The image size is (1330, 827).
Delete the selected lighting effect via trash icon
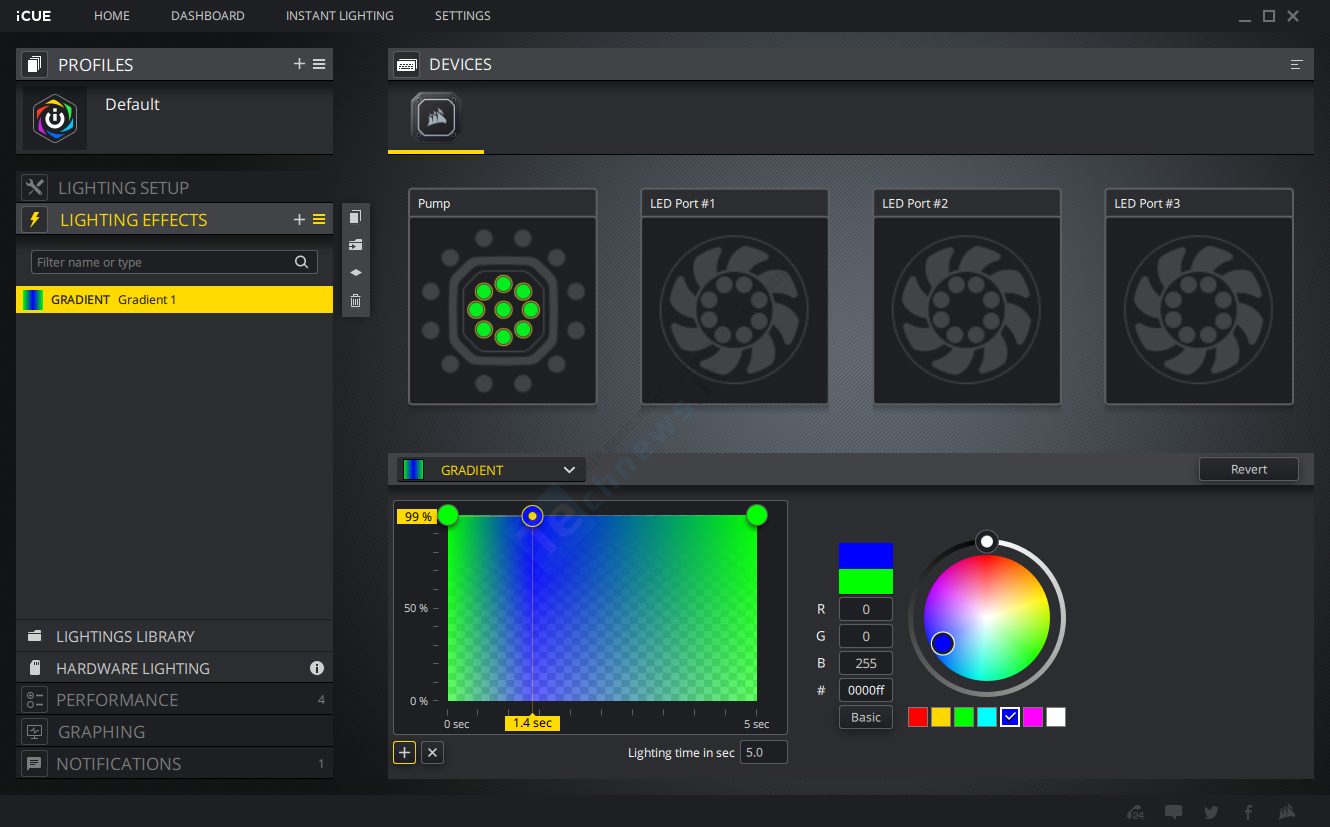356,300
